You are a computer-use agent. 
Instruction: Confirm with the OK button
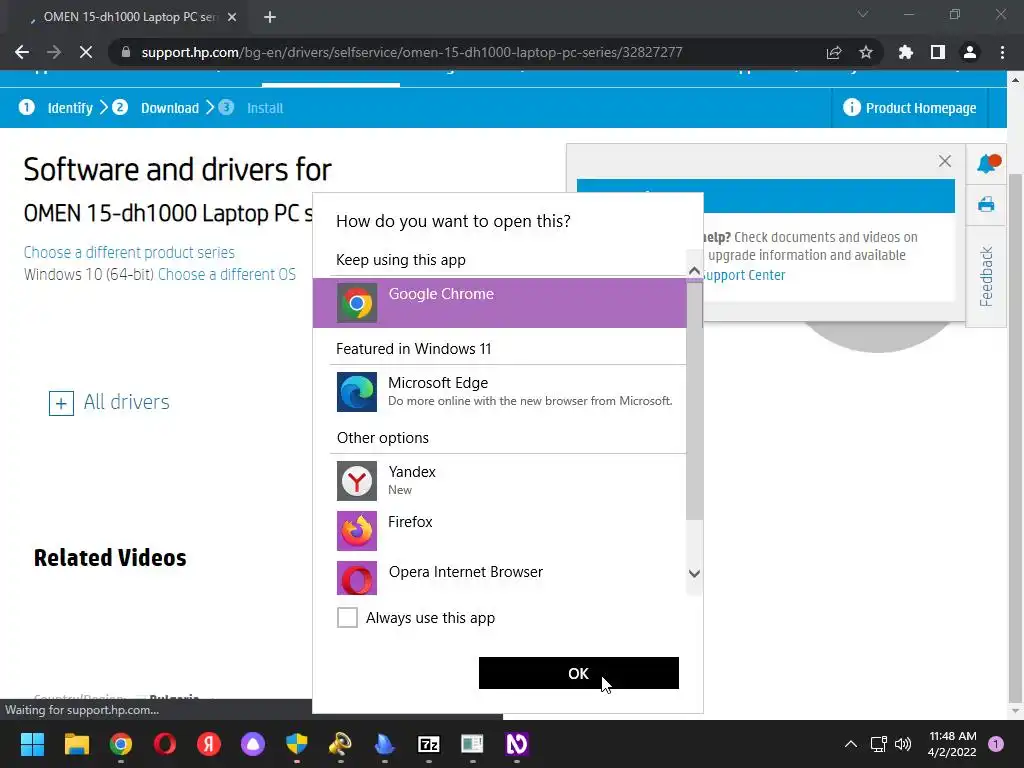pos(579,673)
